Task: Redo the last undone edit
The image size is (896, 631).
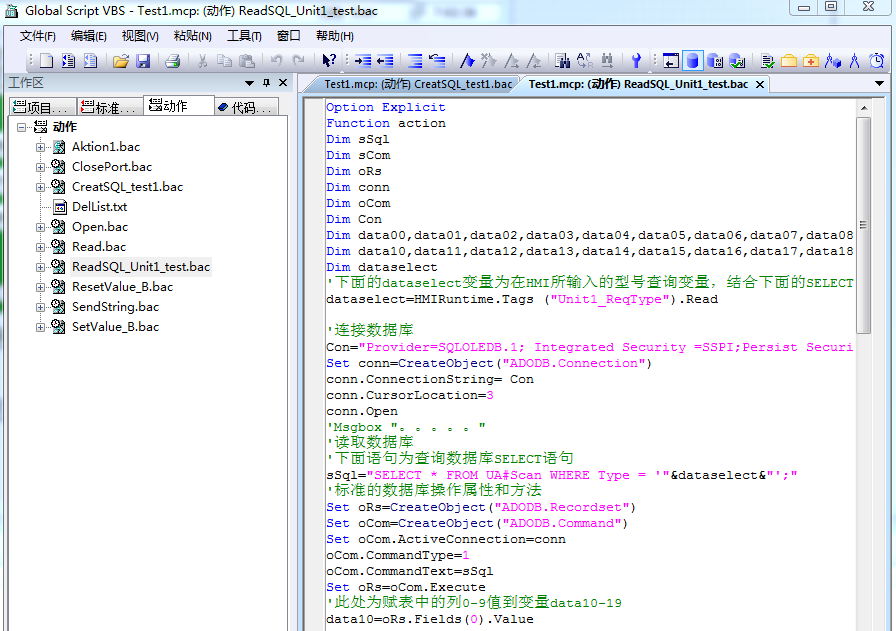Action: [x=298, y=61]
